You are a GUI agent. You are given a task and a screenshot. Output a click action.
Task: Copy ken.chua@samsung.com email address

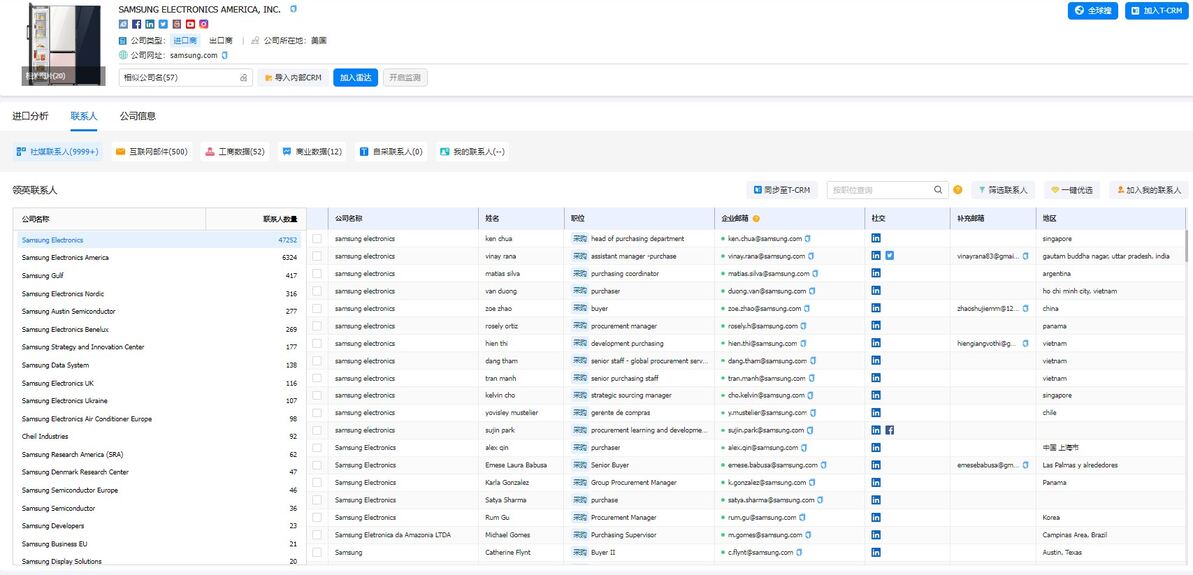808,239
